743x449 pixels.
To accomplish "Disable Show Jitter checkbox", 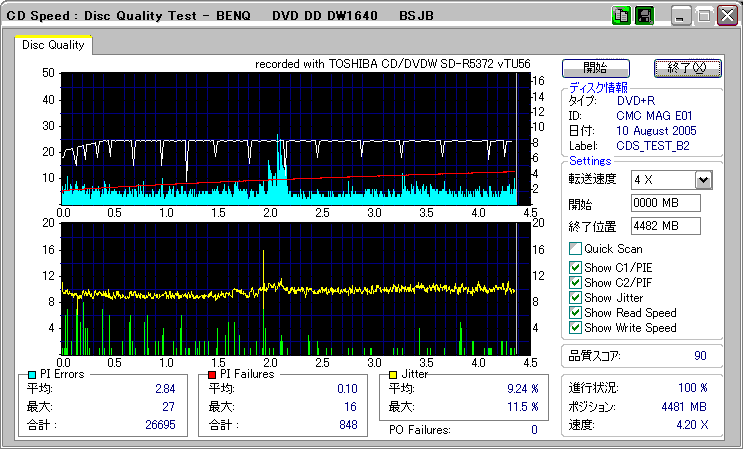I will [575, 297].
